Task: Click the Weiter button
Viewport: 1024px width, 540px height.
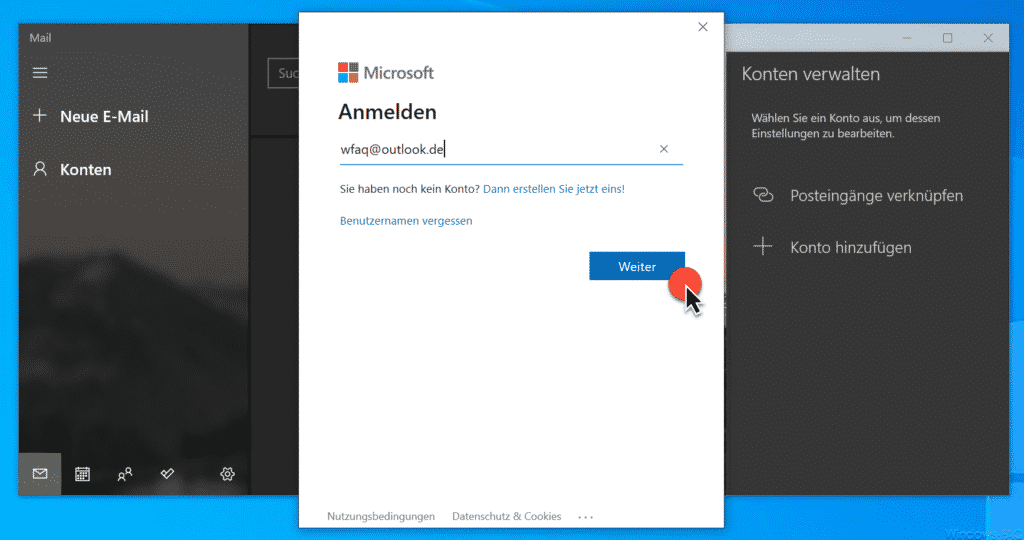Action: click(x=637, y=266)
